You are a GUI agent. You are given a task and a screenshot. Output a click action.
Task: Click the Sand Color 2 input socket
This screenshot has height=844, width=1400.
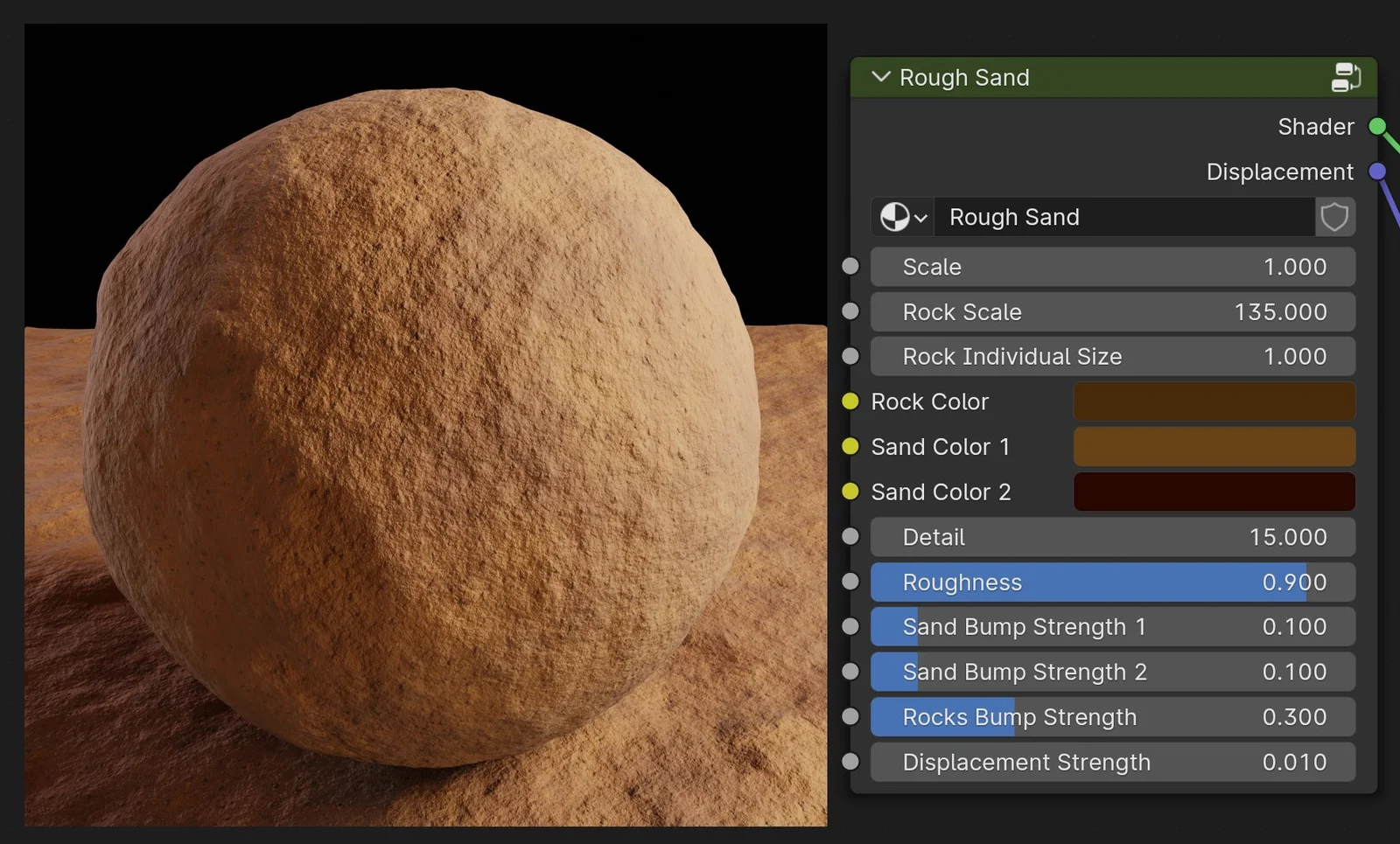[x=850, y=492]
